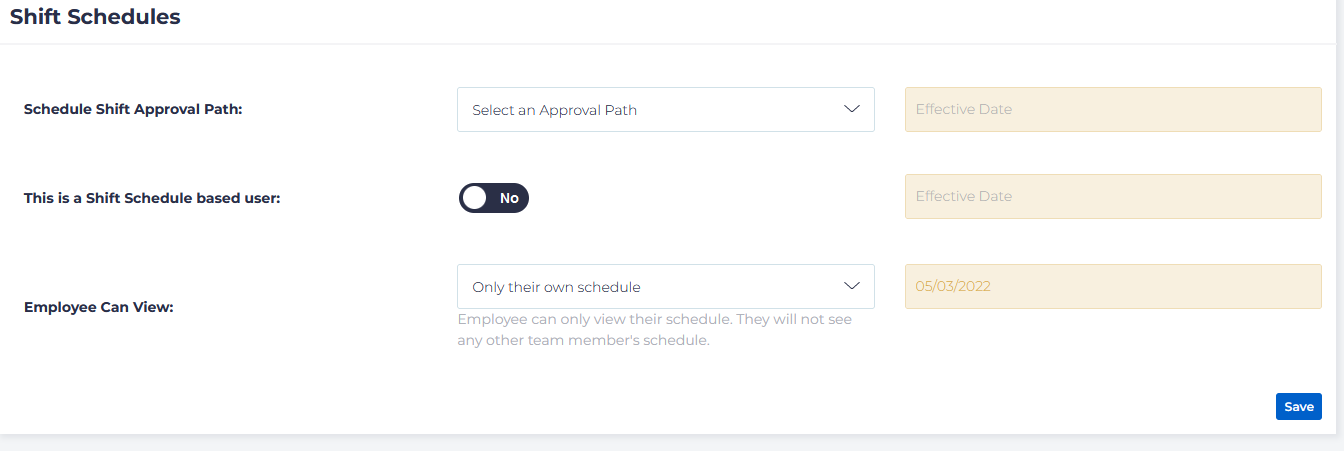Viewport: 1344px width, 451px height.
Task: Click the "Employee Can View:" label
Action: (99, 307)
